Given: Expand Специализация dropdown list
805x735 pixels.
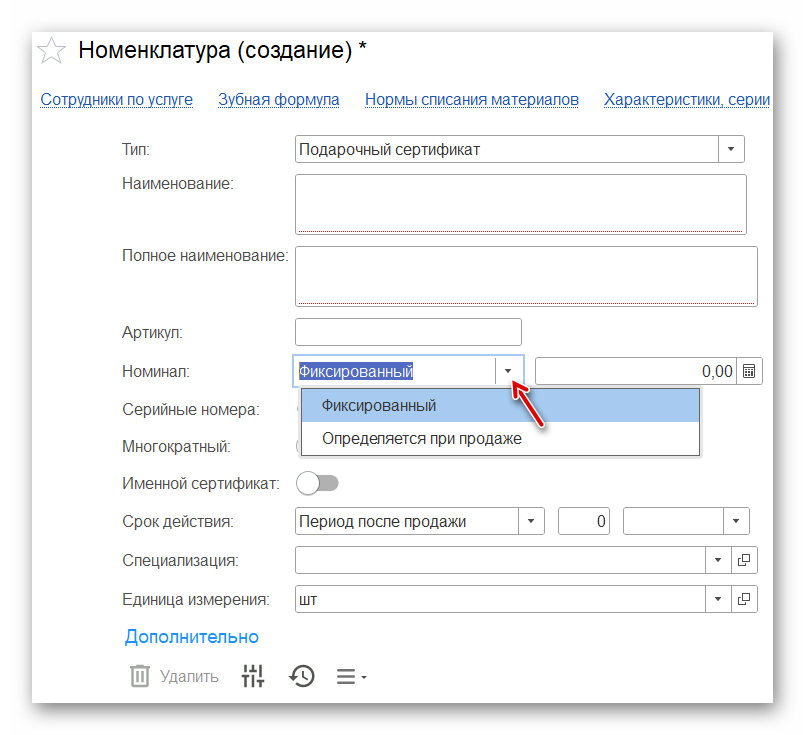Looking at the screenshot, I should pyautogui.click(x=718, y=560).
